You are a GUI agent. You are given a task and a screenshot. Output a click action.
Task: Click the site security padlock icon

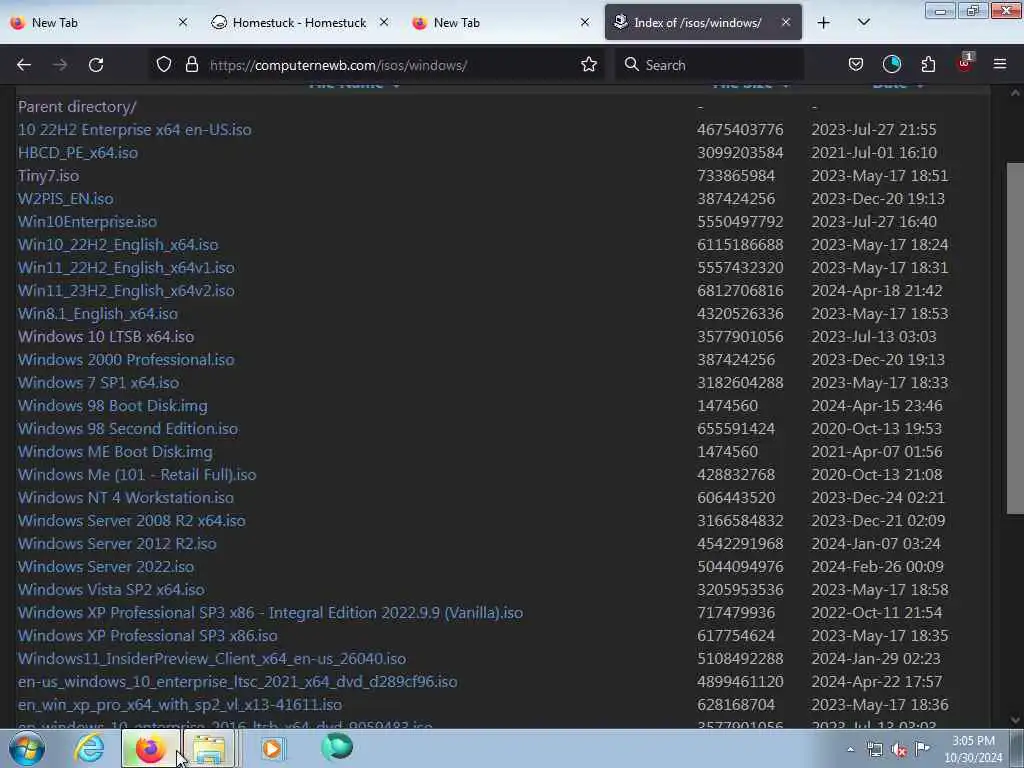click(191, 65)
